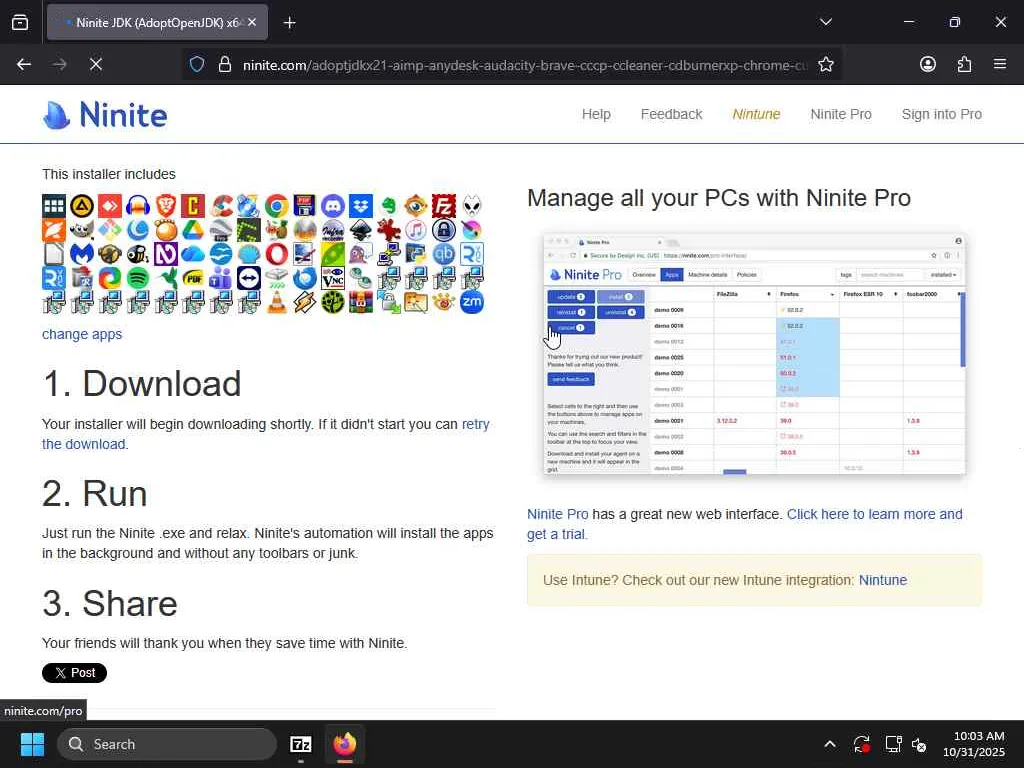
Task: Click the Winamp lightning icon
Action: 305,302
